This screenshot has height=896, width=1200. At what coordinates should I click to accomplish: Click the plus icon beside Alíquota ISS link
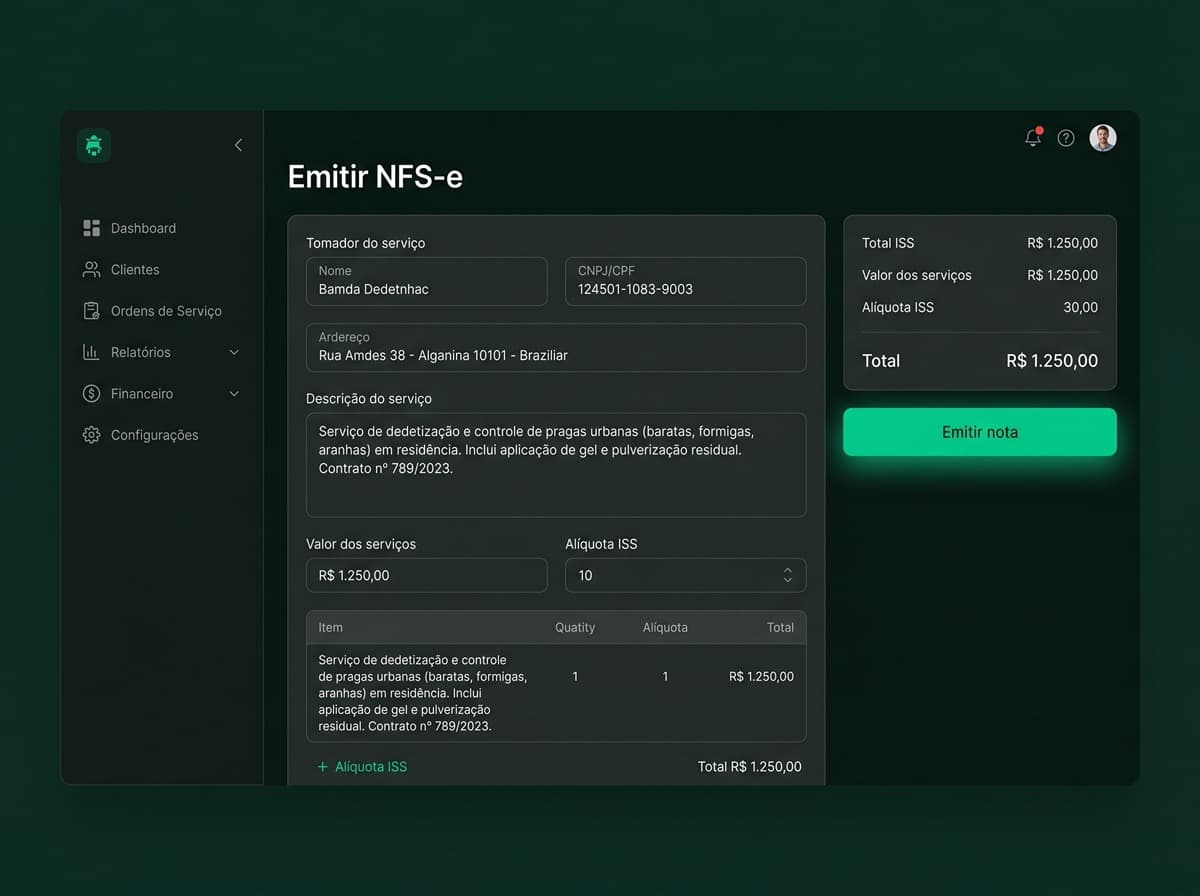coord(322,767)
